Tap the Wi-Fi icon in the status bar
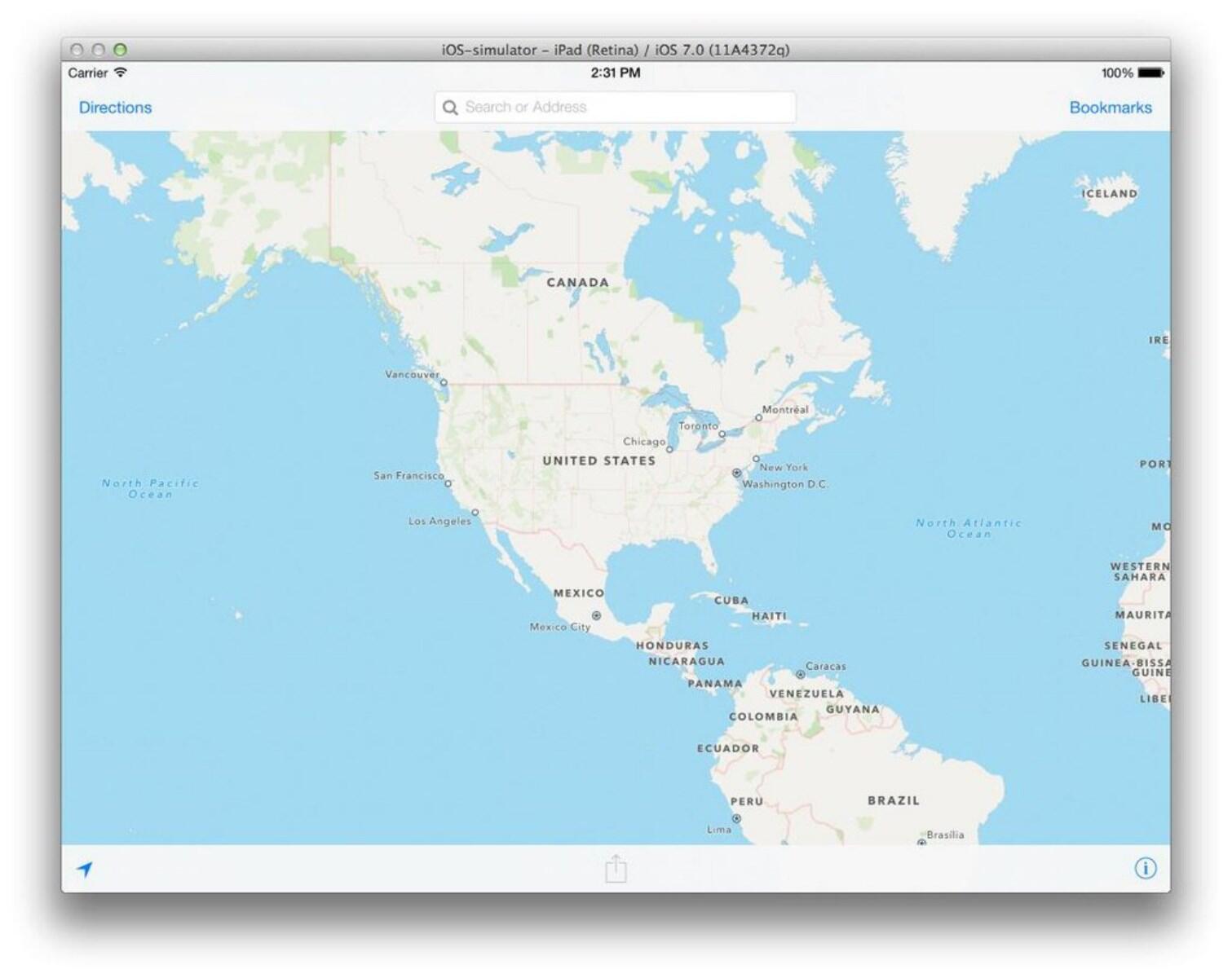 tap(121, 73)
